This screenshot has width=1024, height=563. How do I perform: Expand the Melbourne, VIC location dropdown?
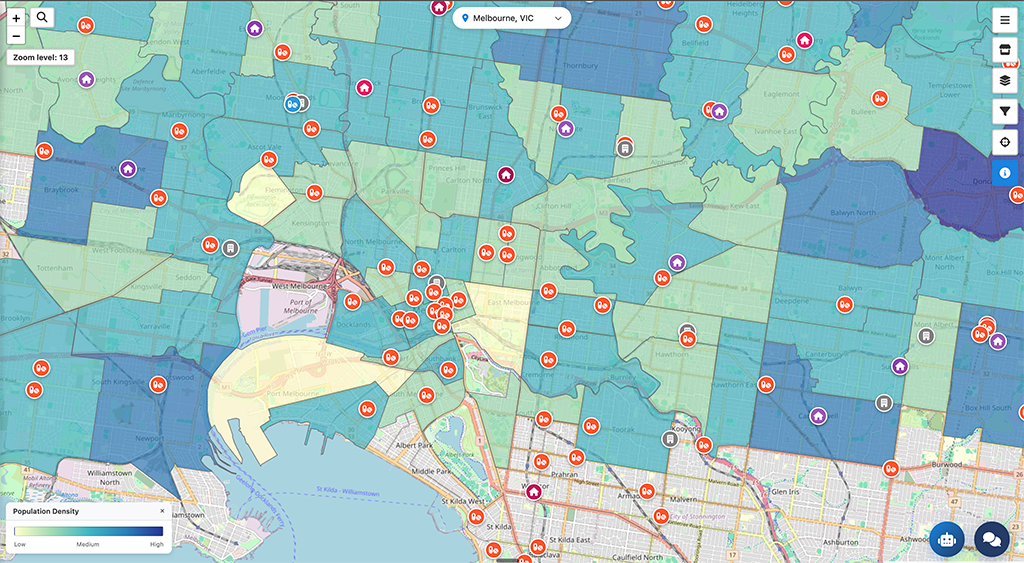512,18
